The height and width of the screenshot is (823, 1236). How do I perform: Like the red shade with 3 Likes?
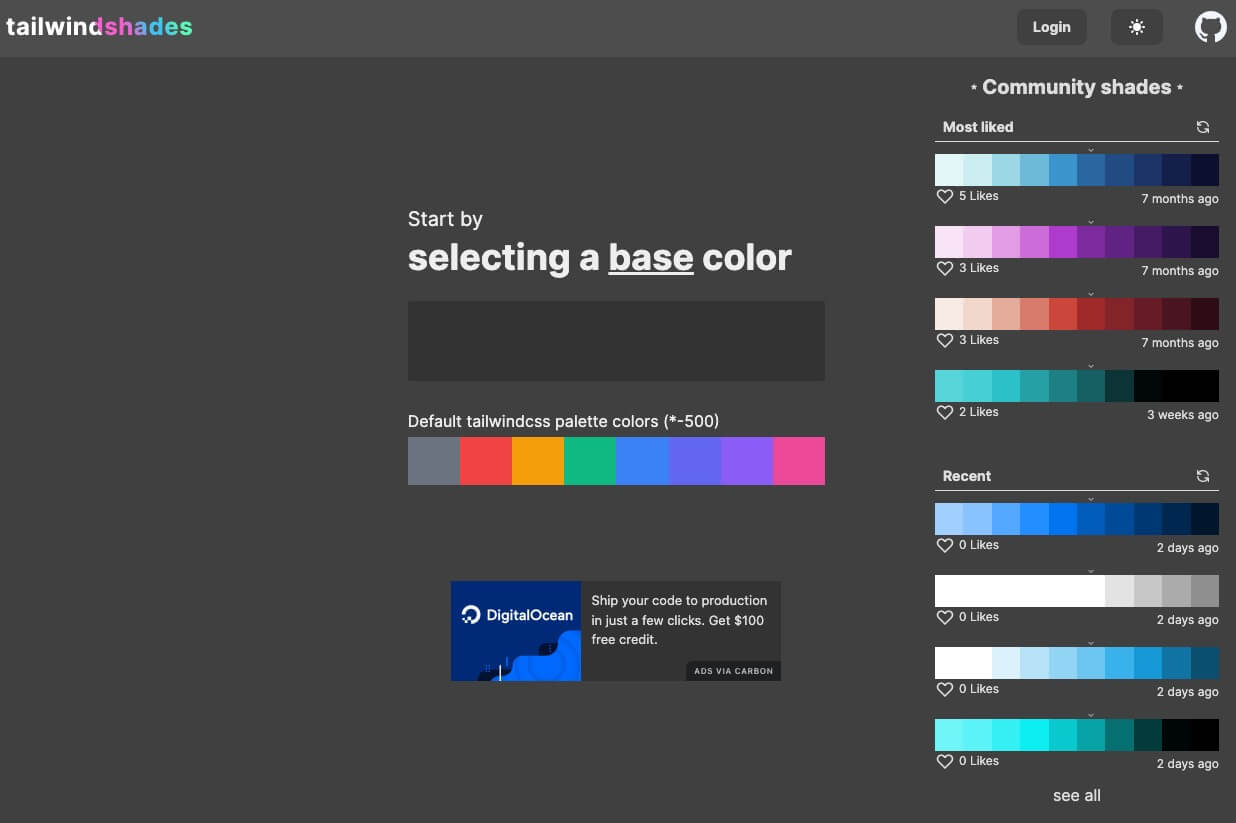point(945,341)
